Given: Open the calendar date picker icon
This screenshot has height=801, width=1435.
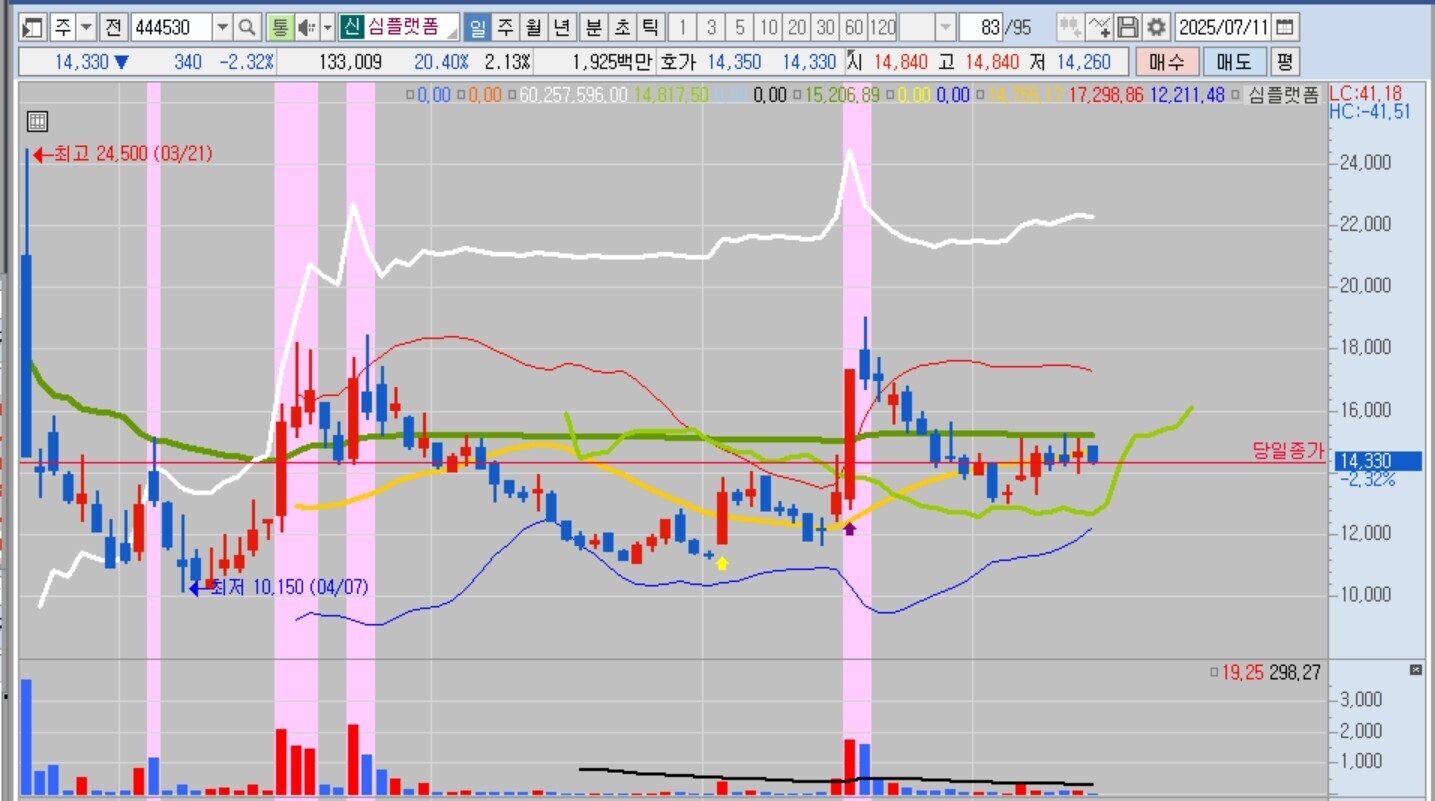Looking at the screenshot, I should coord(1285,27).
